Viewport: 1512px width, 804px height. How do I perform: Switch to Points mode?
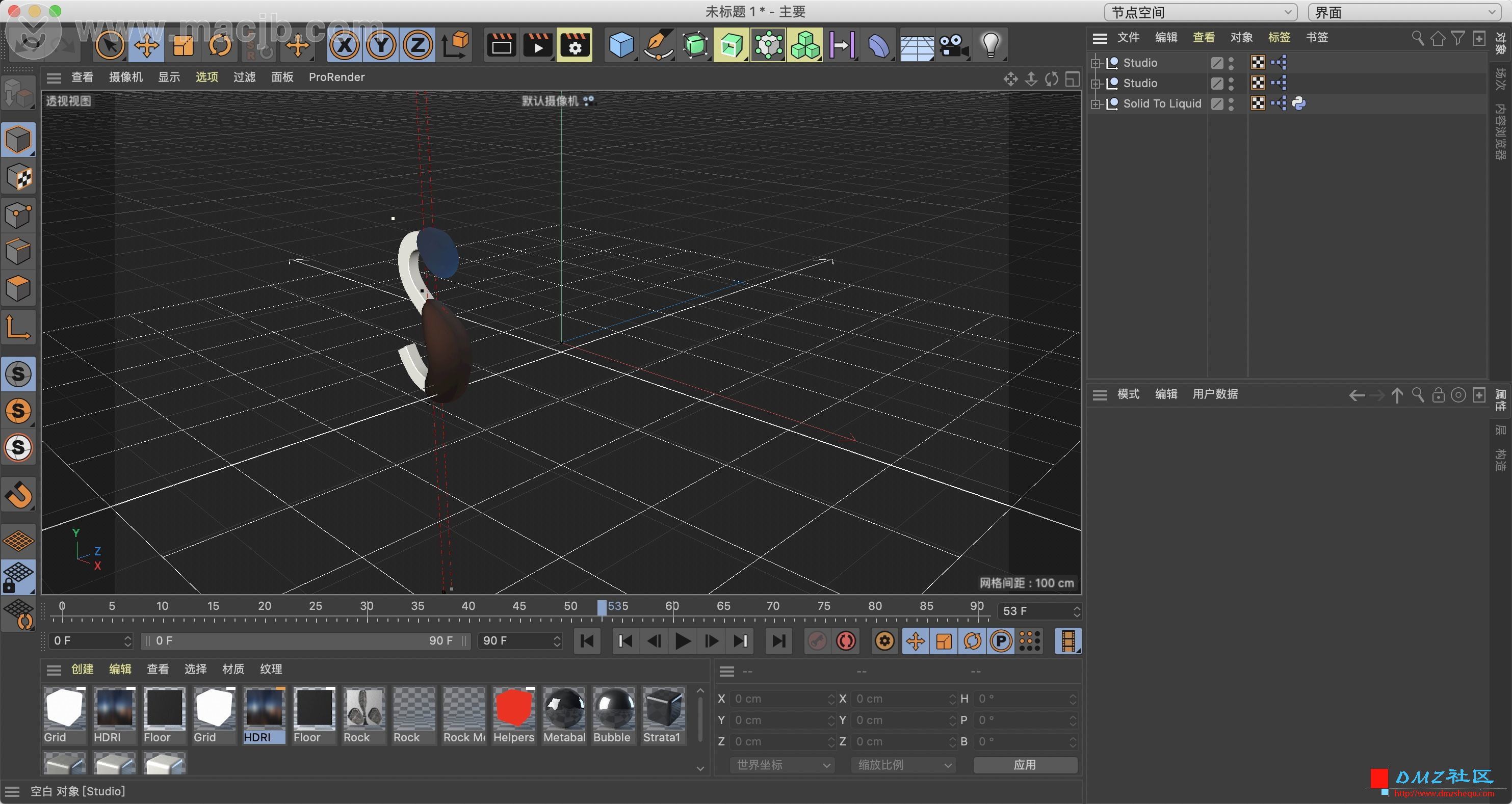pos(18,215)
